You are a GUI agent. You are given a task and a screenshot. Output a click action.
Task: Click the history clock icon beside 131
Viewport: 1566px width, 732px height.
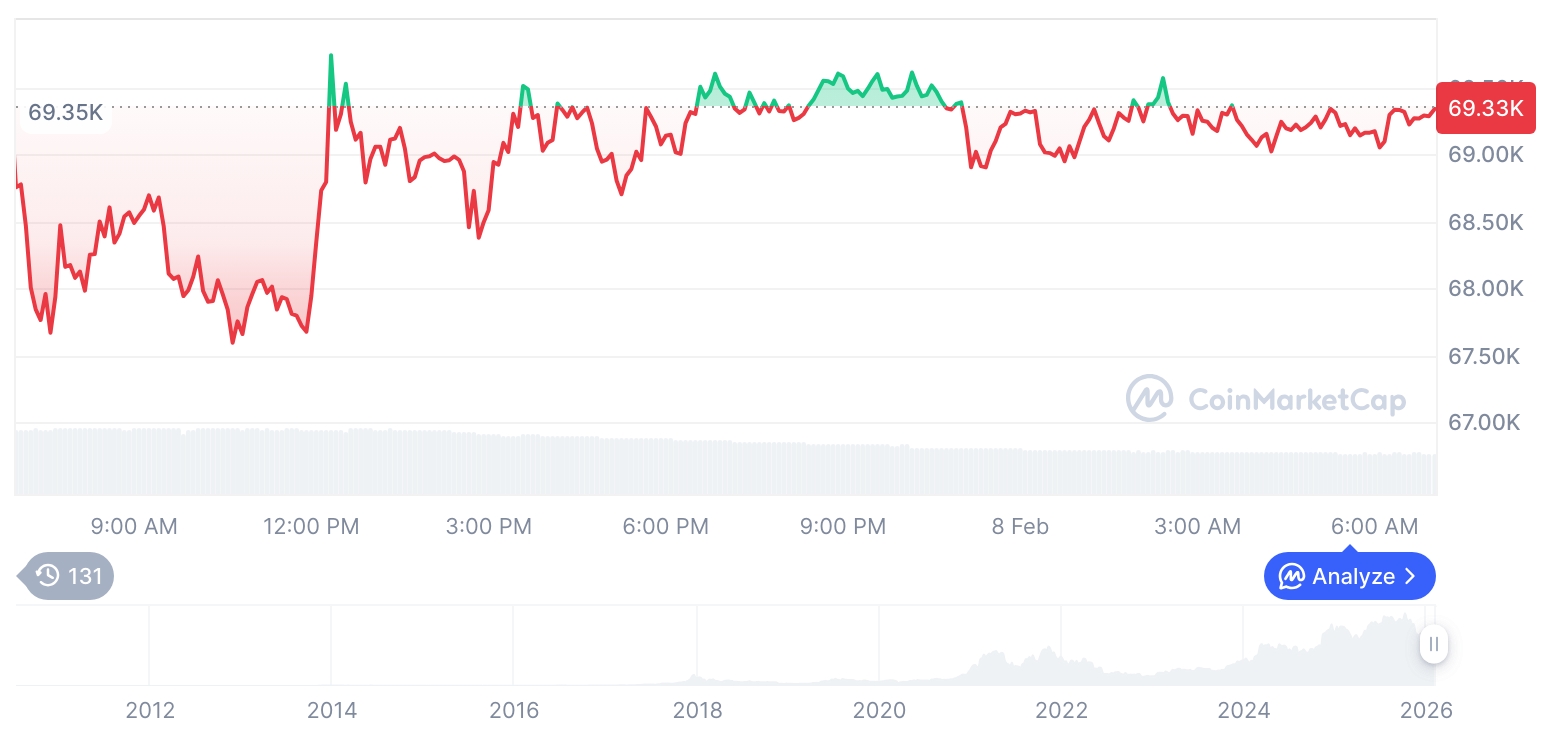point(48,576)
